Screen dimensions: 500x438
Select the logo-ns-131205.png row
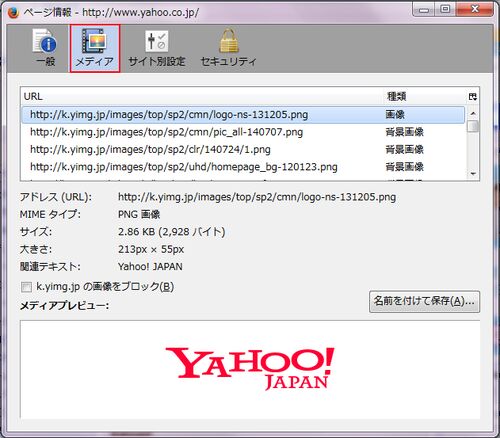(243, 115)
